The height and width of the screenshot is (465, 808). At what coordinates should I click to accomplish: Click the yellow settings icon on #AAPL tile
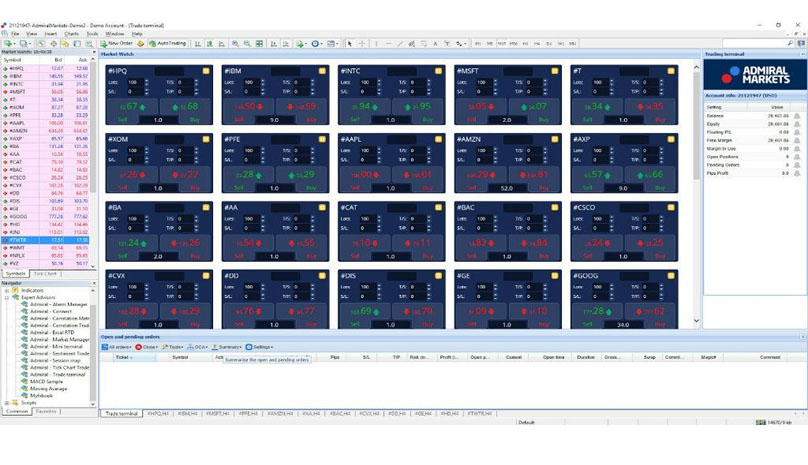(438, 139)
